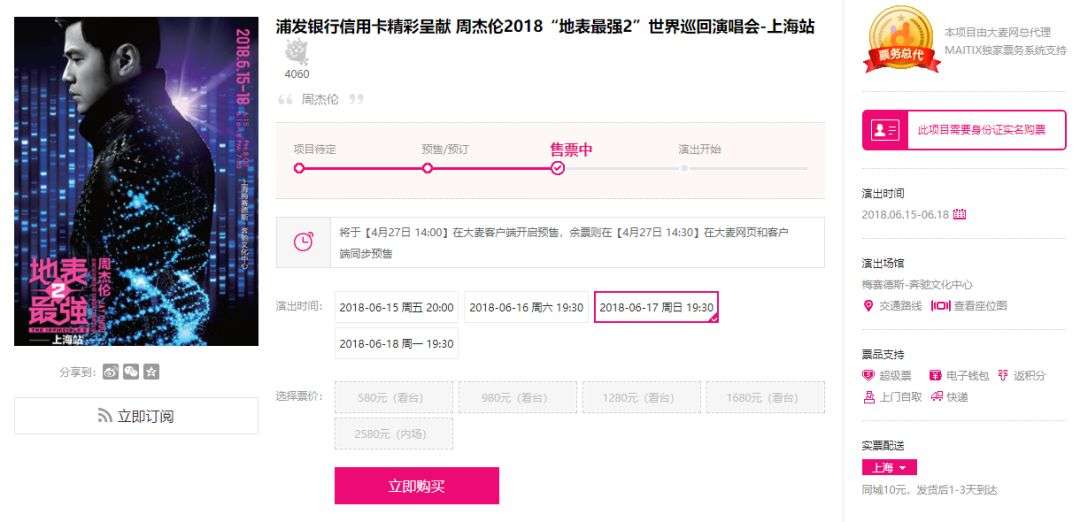Screen dimensions: 1080x522
Task: Share to Weibo icon
Action: pyautogui.click(x=110, y=372)
